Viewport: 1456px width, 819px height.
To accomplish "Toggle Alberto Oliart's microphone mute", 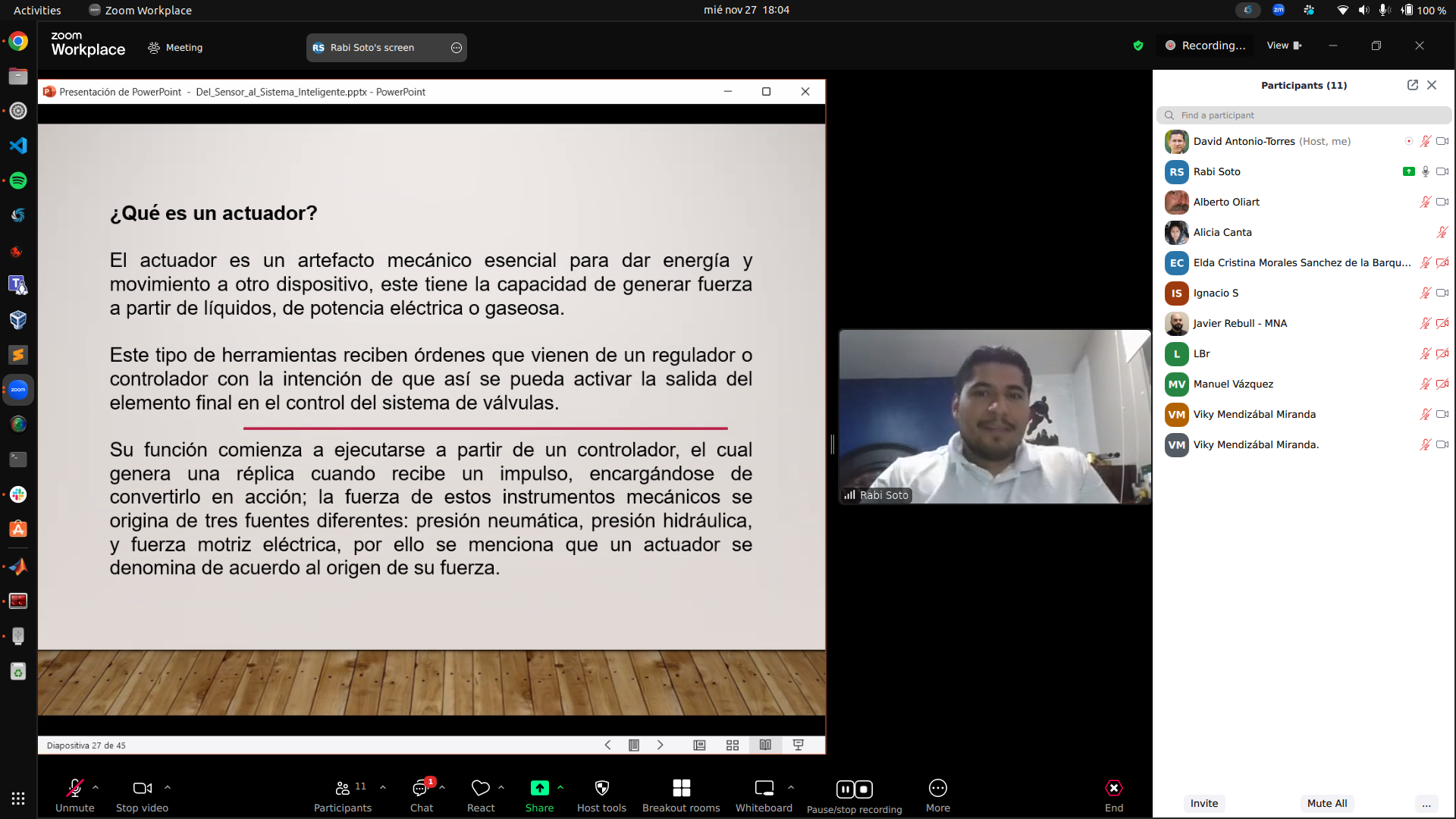I will [1426, 202].
